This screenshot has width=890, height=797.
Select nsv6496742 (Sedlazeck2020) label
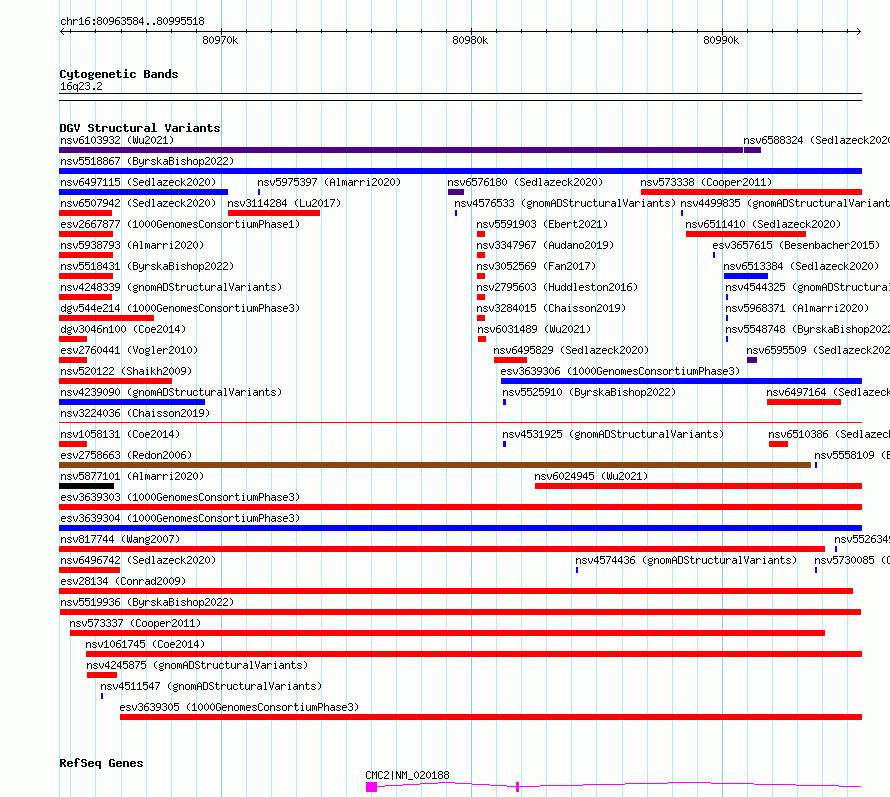[138, 560]
